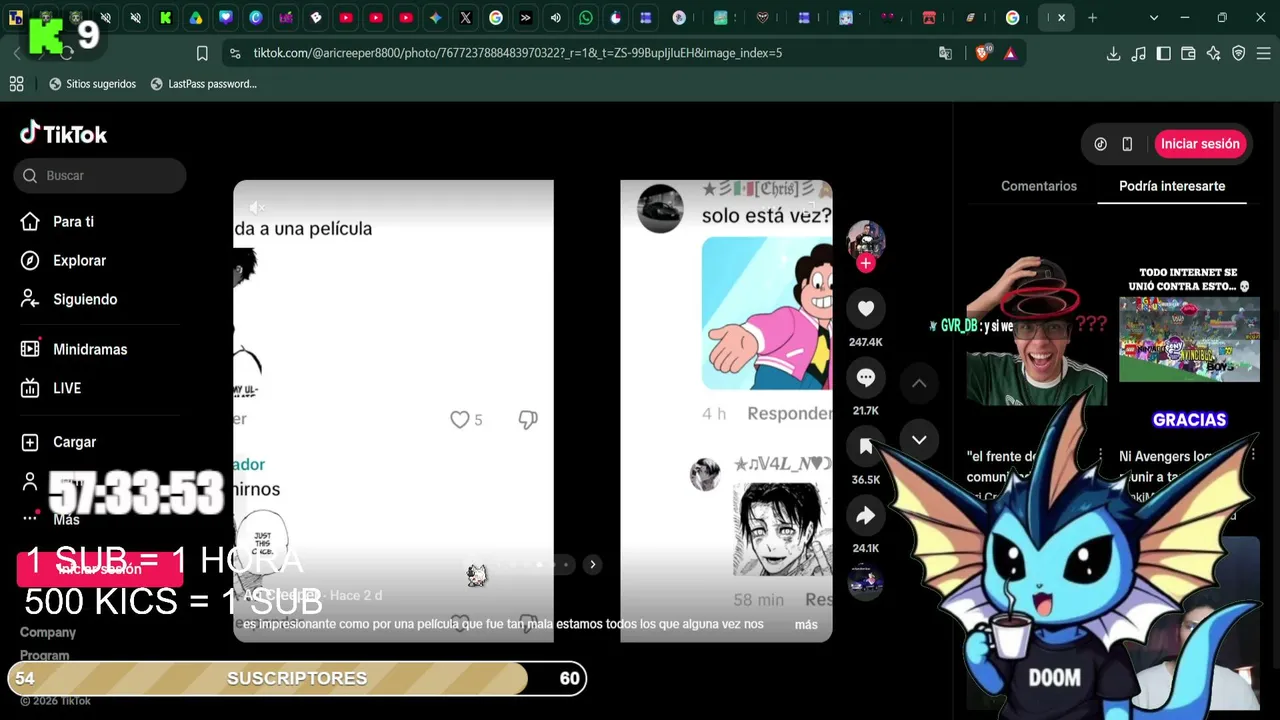Image resolution: width=1280 pixels, height=720 pixels.
Task: Open the Siguiendo feed
Action: point(85,300)
